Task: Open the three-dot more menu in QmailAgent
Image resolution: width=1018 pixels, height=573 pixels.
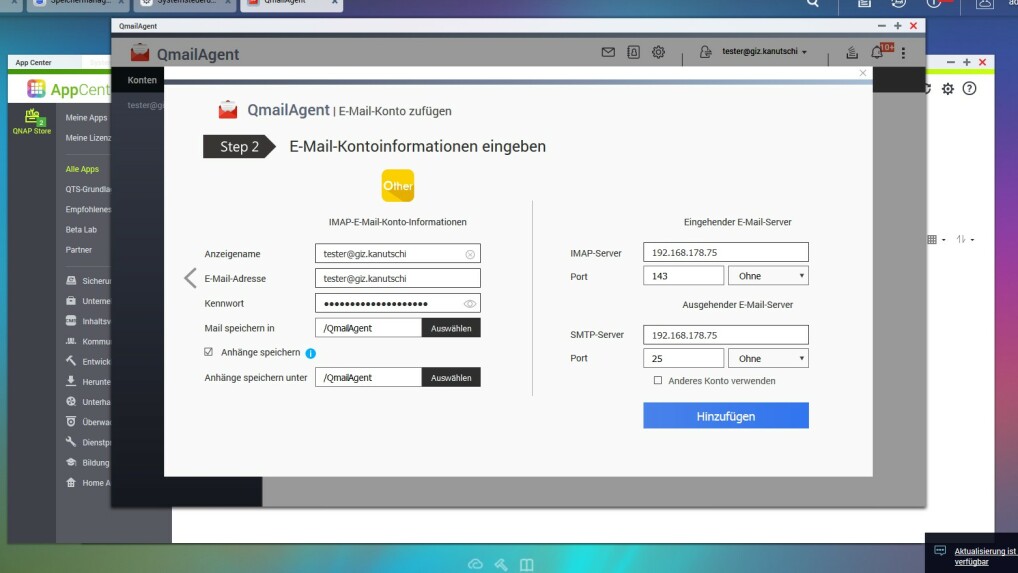Action: [903, 52]
